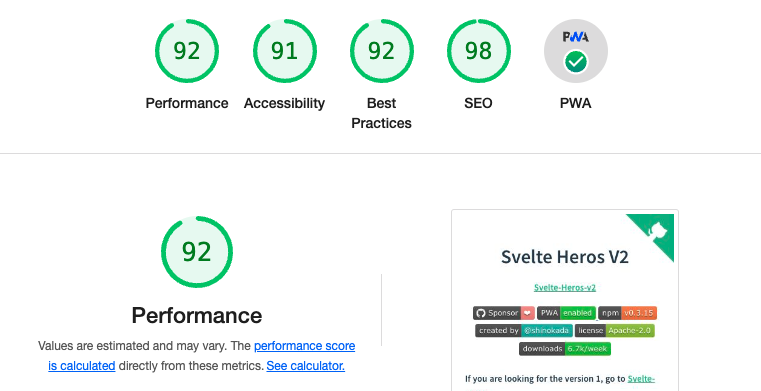Click the Svelte-Heros-v2 link in thumbnail
This screenshot has height=391, width=761.
click(565, 288)
